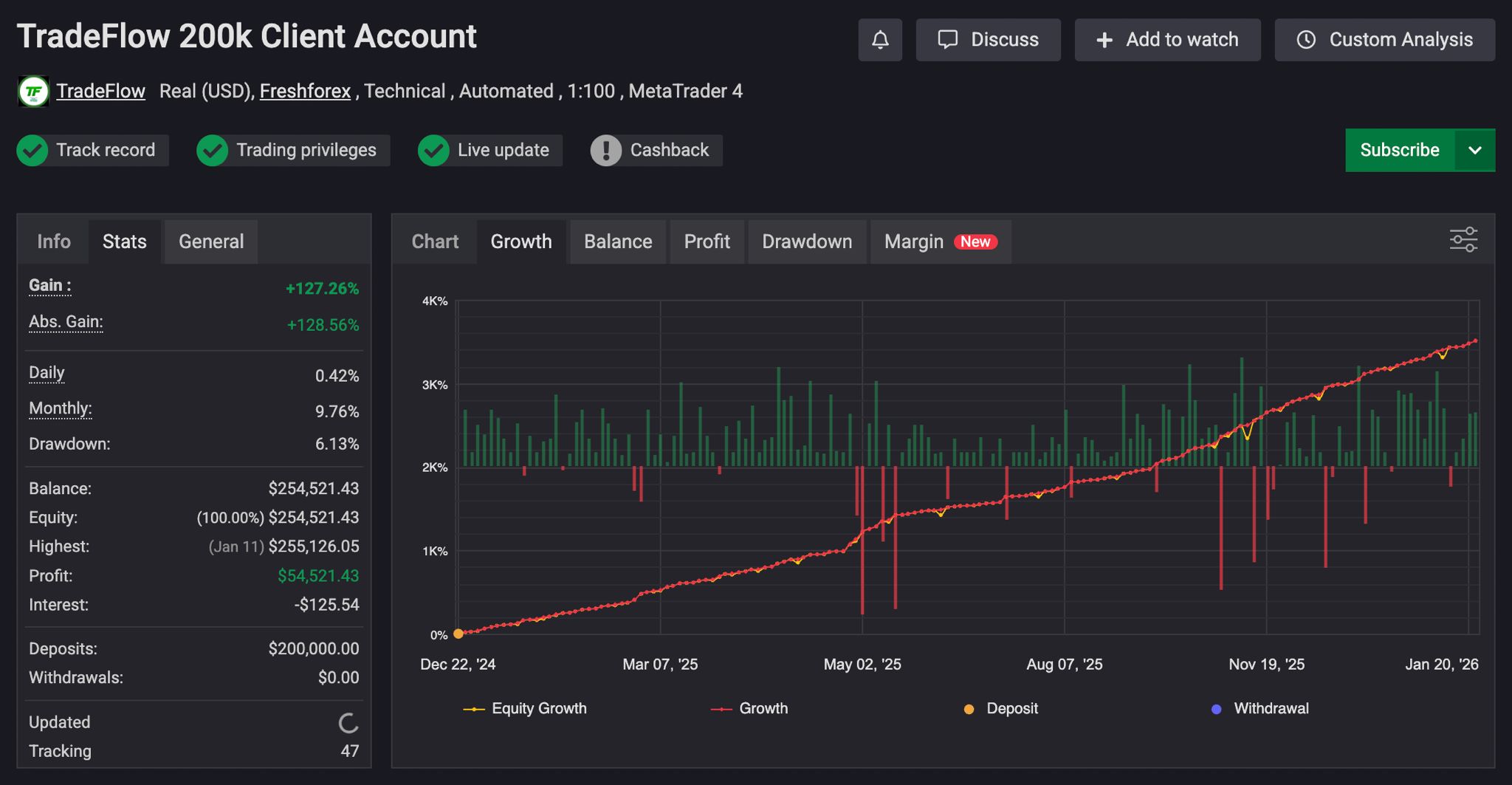This screenshot has height=785, width=1512.
Task: Switch to the Drawdown chart tab
Action: [x=806, y=241]
